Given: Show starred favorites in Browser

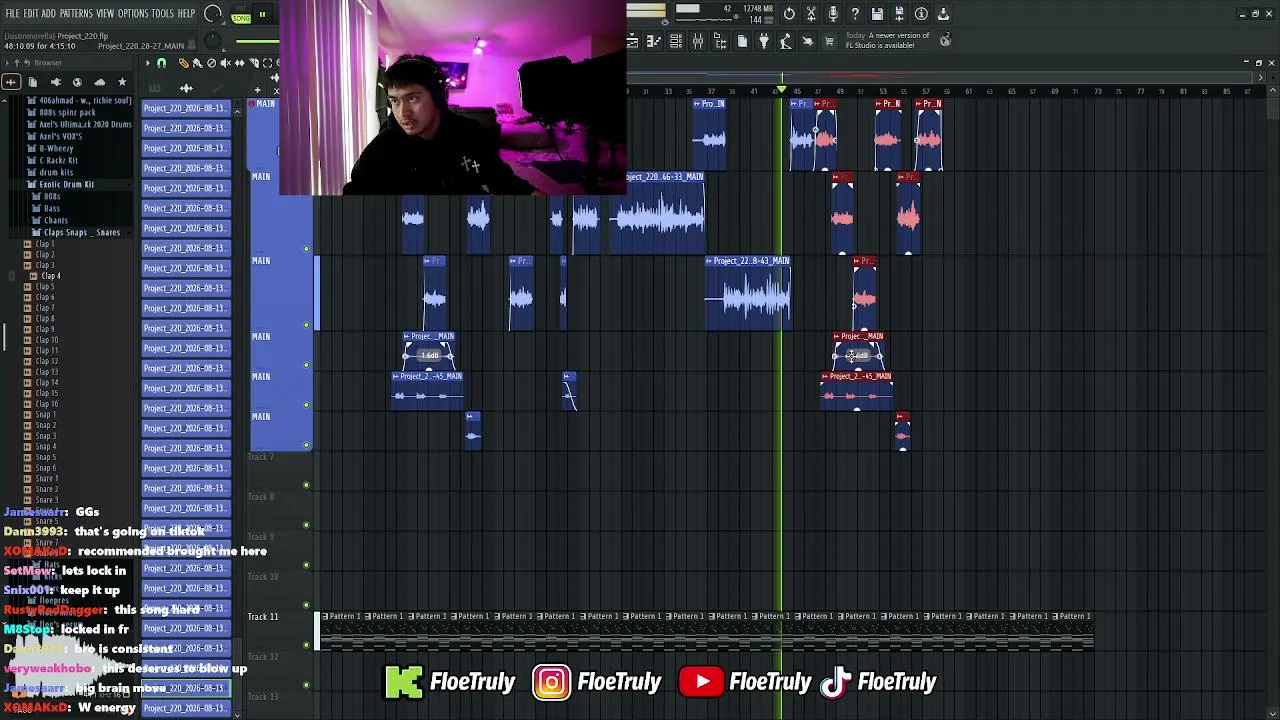Looking at the screenshot, I should click(122, 82).
